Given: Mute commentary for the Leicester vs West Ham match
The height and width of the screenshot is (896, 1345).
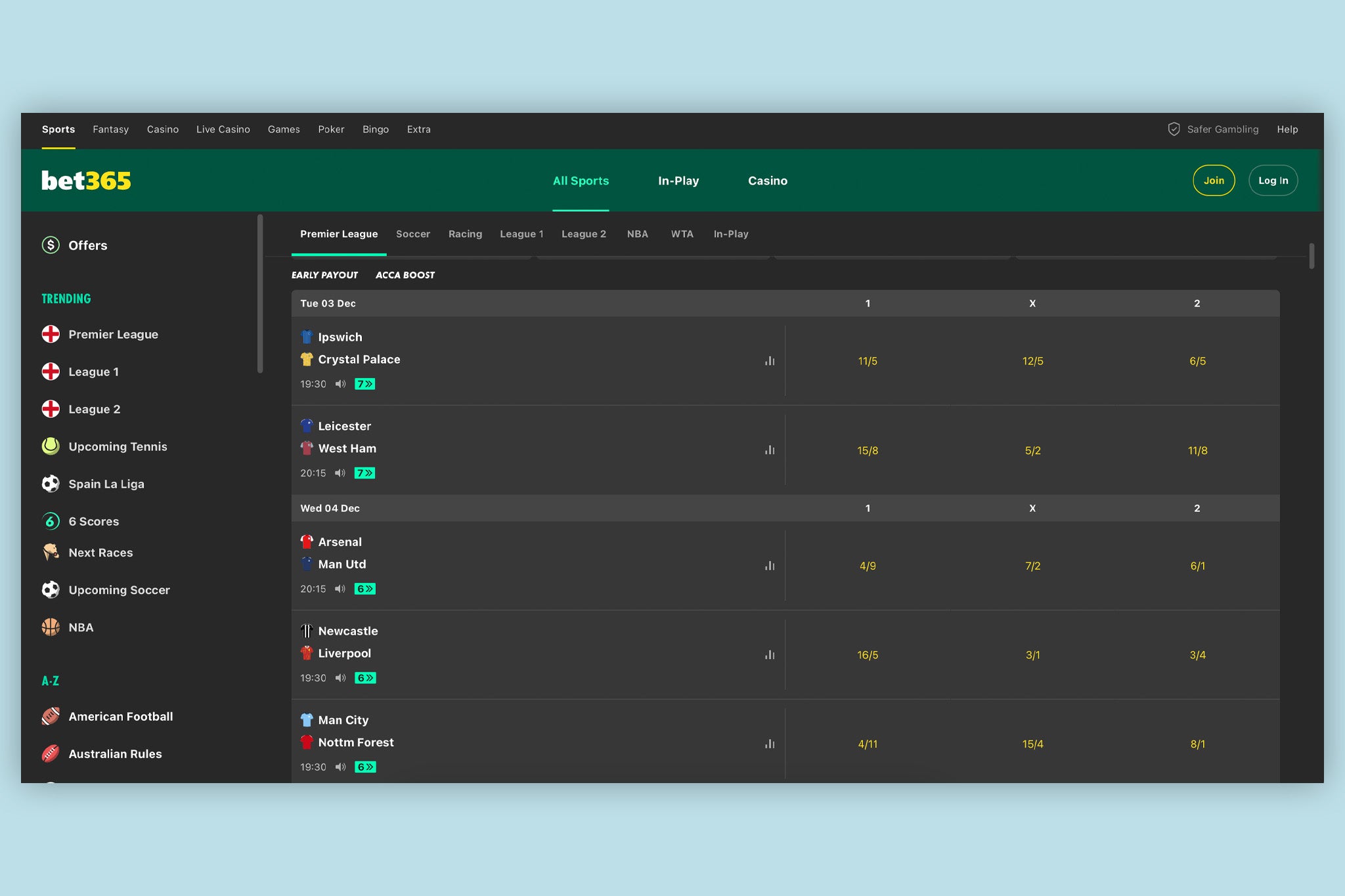Looking at the screenshot, I should click(x=340, y=473).
